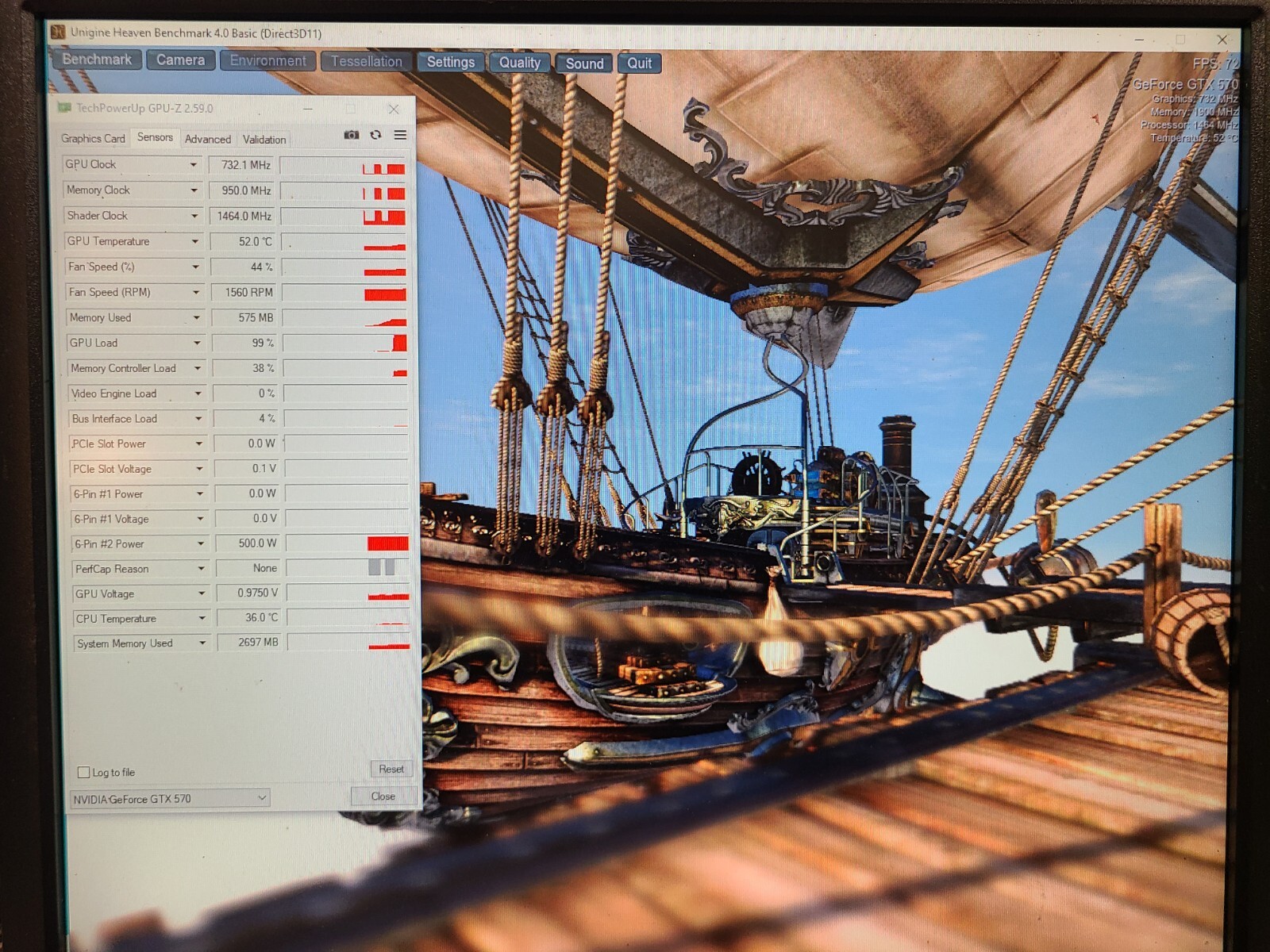Click the Reset button in GPU-Z

[391, 769]
